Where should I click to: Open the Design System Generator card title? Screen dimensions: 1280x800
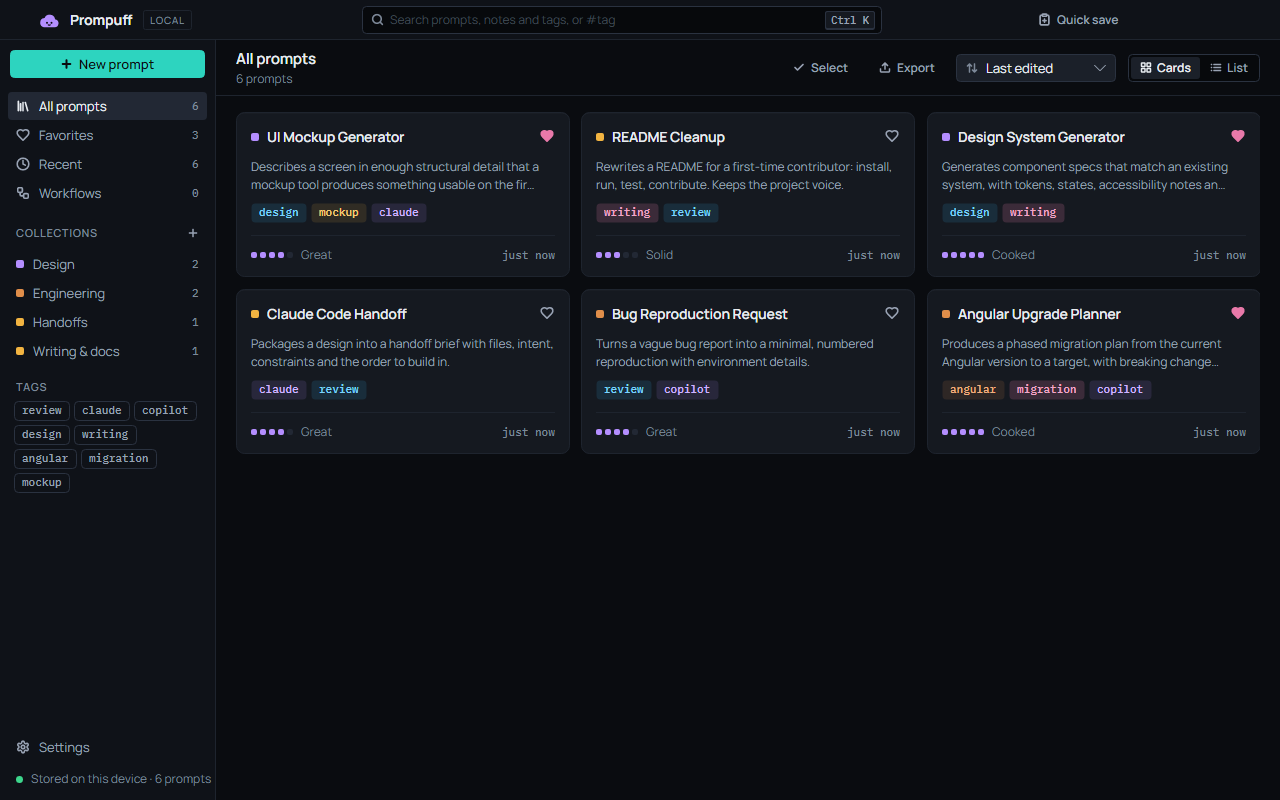1041,137
